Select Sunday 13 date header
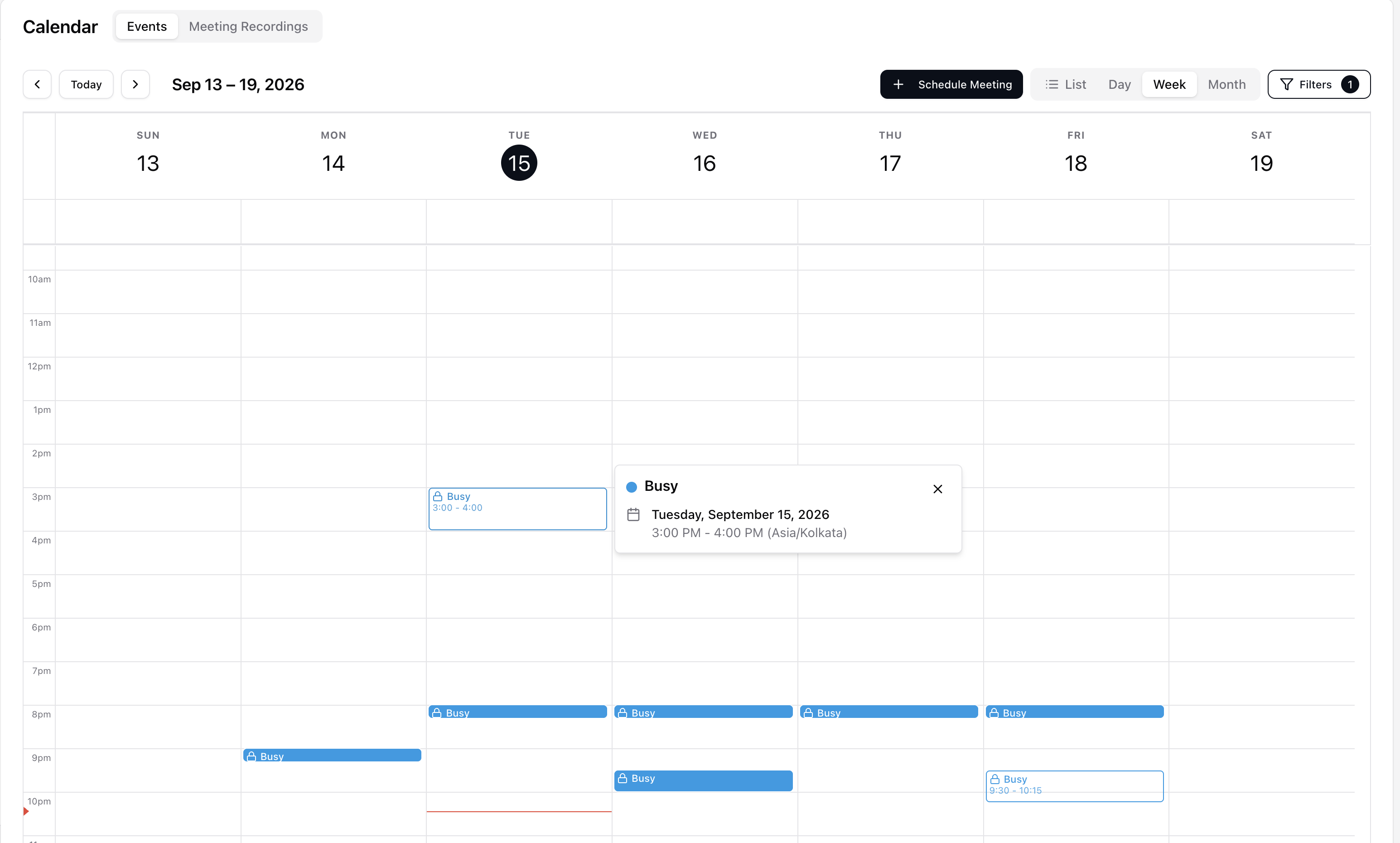The image size is (1400, 843). (x=148, y=163)
